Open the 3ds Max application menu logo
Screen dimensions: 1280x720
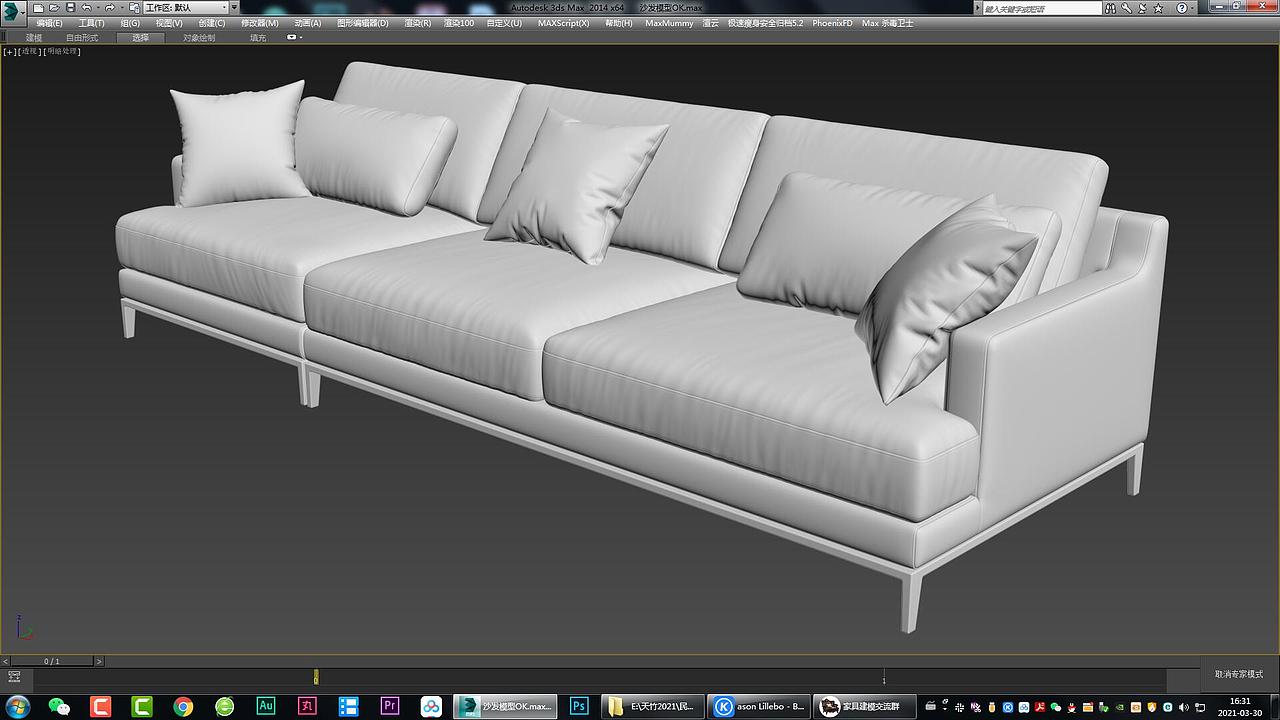[x=13, y=12]
